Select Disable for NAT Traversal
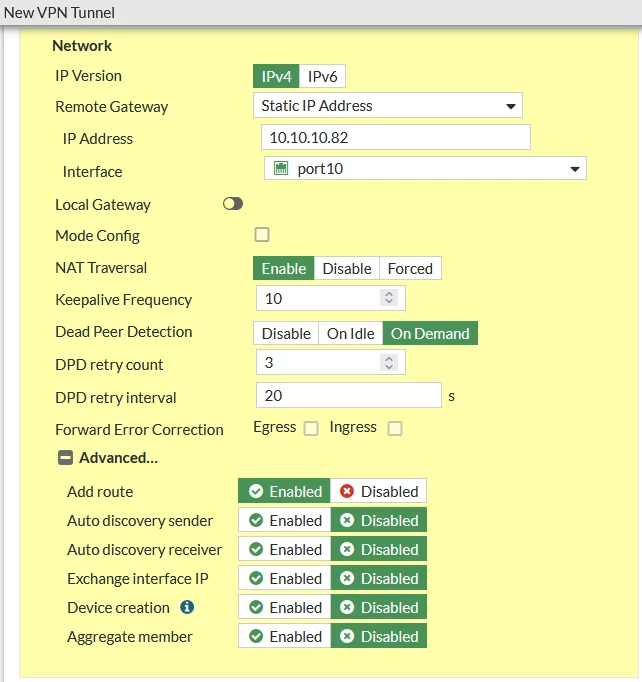The width and height of the screenshot is (642, 682). point(347,268)
